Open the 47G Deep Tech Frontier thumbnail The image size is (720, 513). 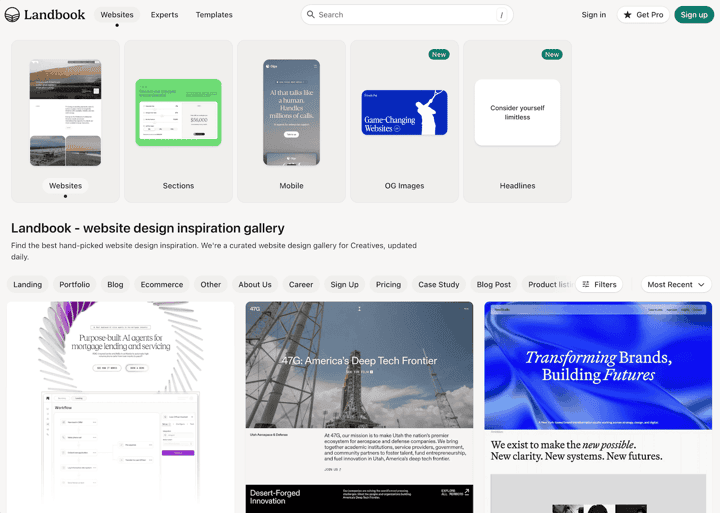[359, 407]
